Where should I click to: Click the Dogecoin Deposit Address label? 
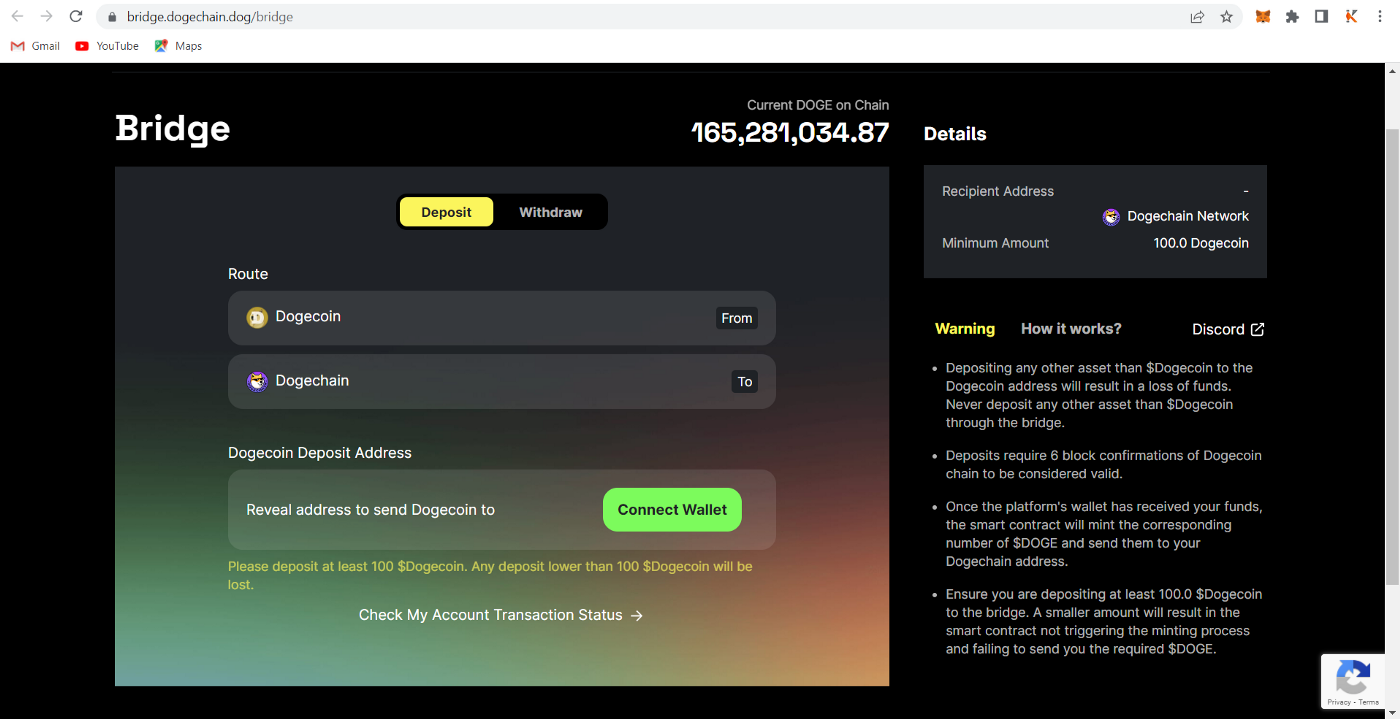(x=320, y=453)
